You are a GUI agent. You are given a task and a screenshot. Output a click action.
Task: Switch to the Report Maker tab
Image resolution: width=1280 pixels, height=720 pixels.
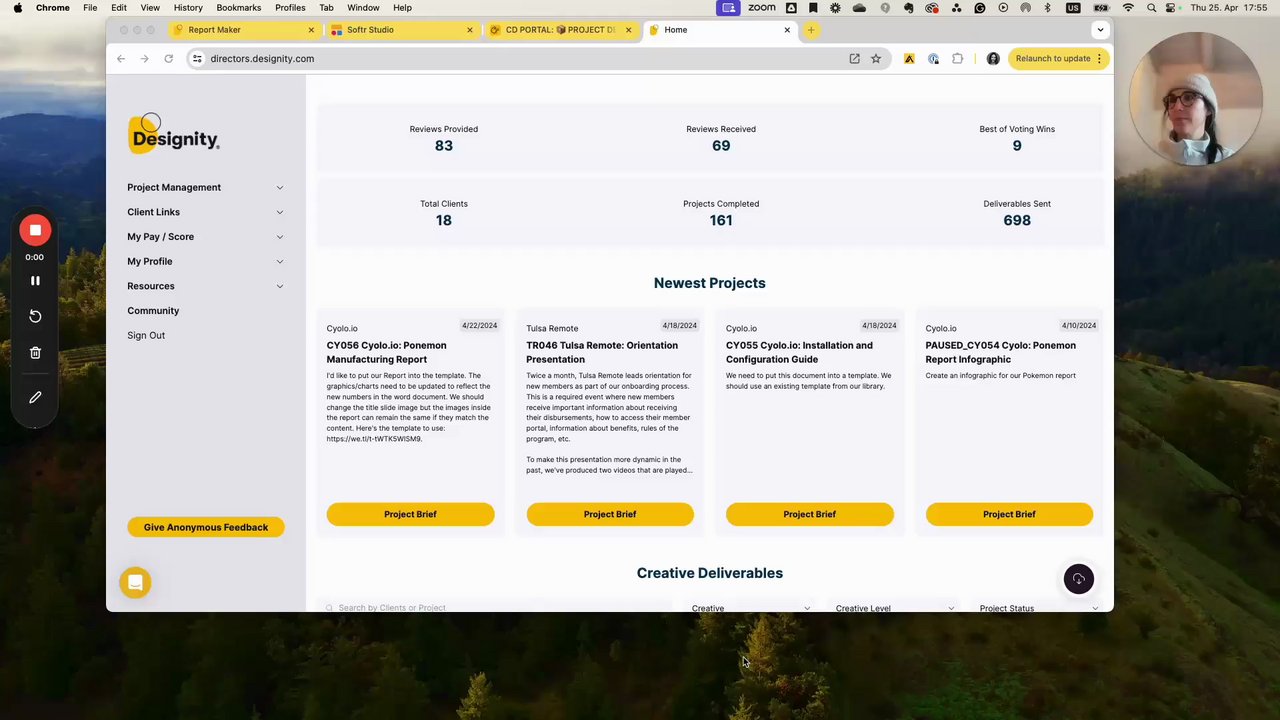pos(244,30)
